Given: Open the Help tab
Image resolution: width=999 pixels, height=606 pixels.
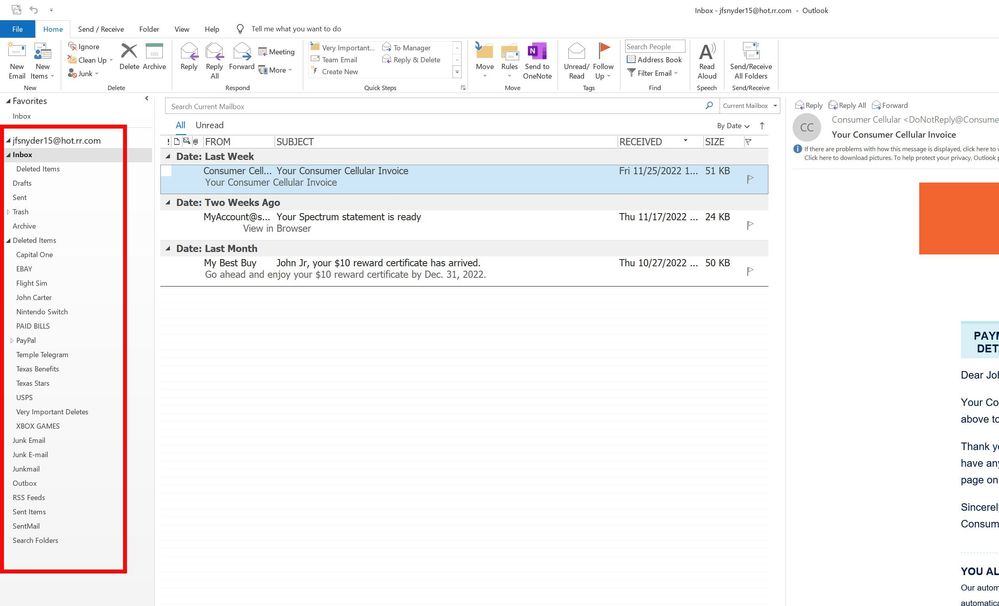Looking at the screenshot, I should click(x=212, y=29).
